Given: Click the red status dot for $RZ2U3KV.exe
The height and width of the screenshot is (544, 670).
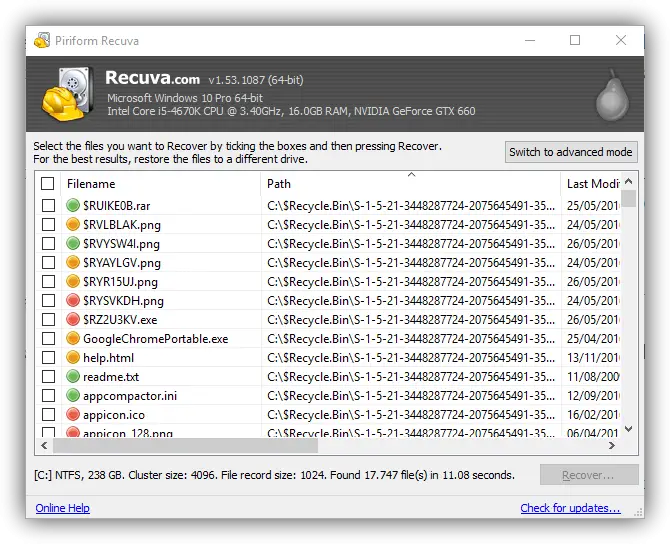Looking at the screenshot, I should tap(73, 320).
